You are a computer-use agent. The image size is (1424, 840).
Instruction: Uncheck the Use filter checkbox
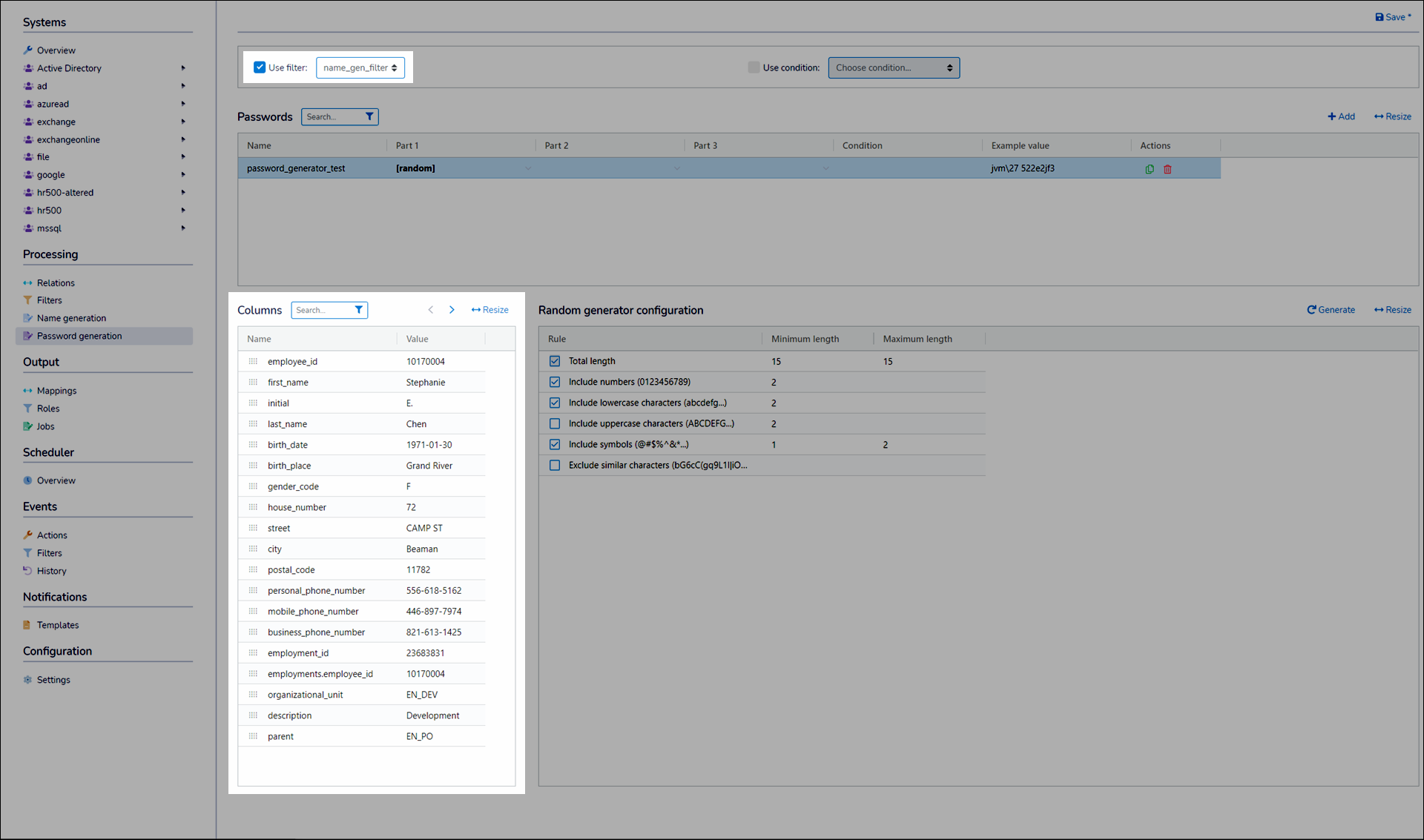click(x=260, y=67)
